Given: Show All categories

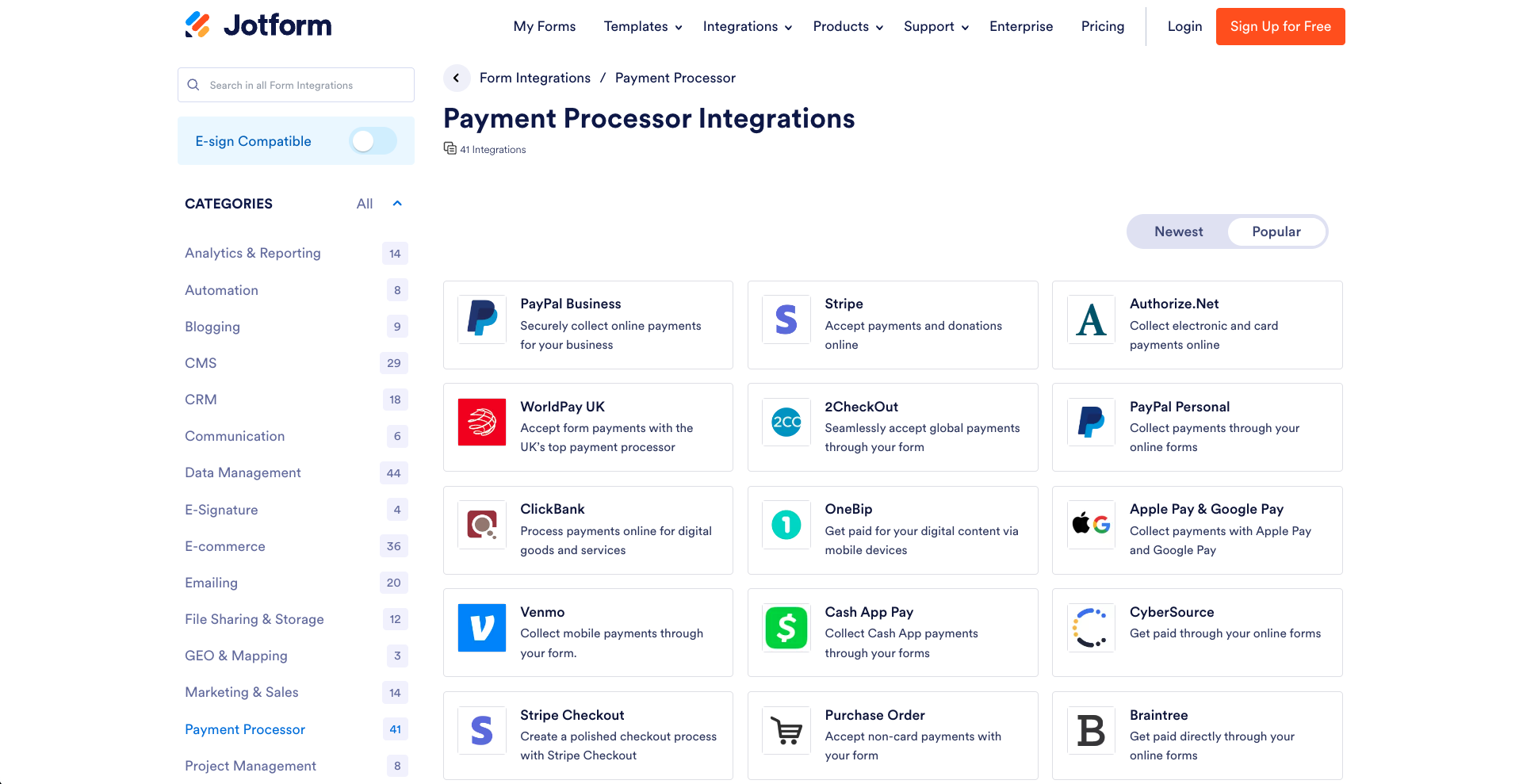Looking at the screenshot, I should (x=365, y=204).
